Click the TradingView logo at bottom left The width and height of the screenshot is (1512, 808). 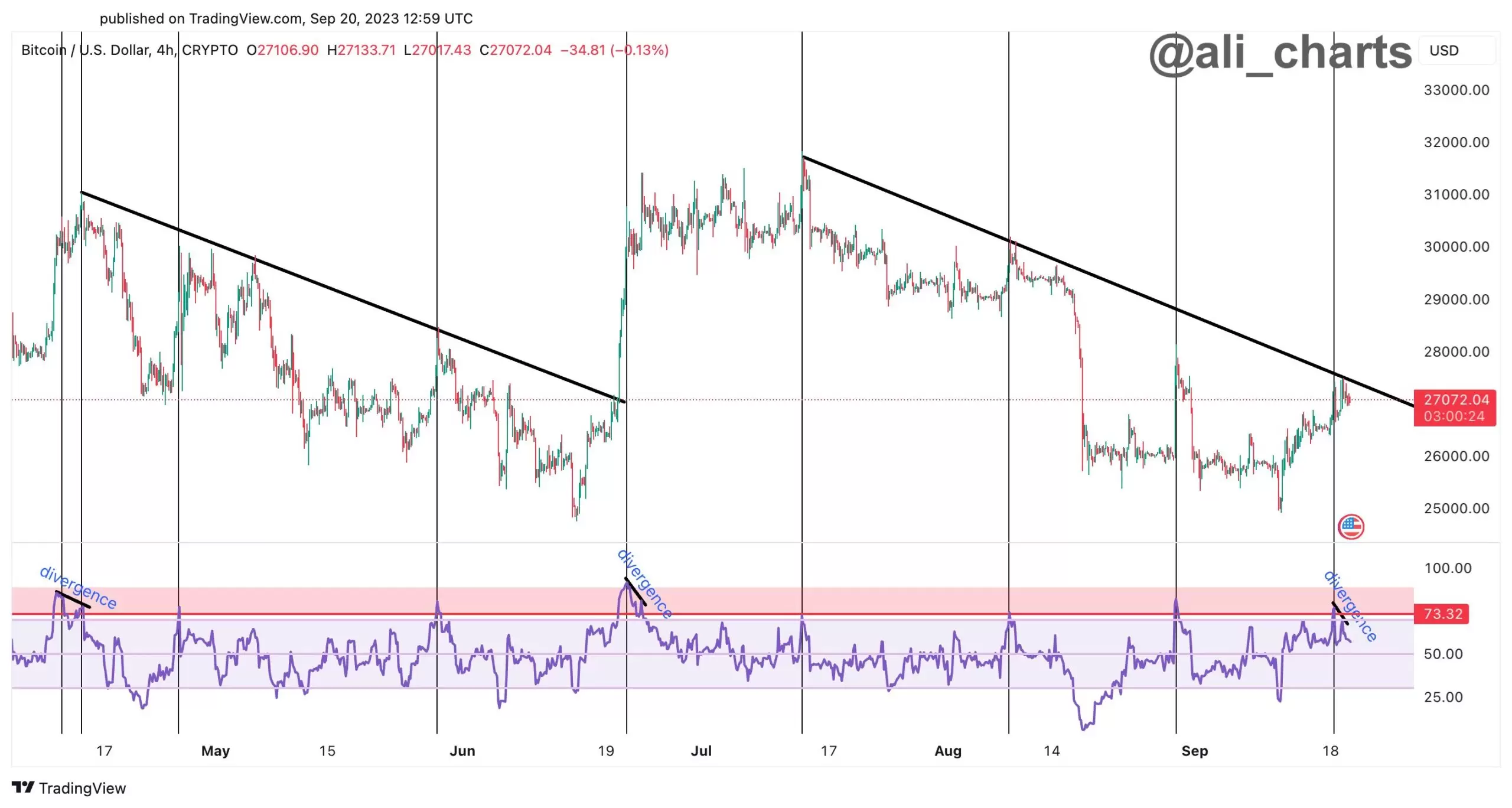coord(69,788)
